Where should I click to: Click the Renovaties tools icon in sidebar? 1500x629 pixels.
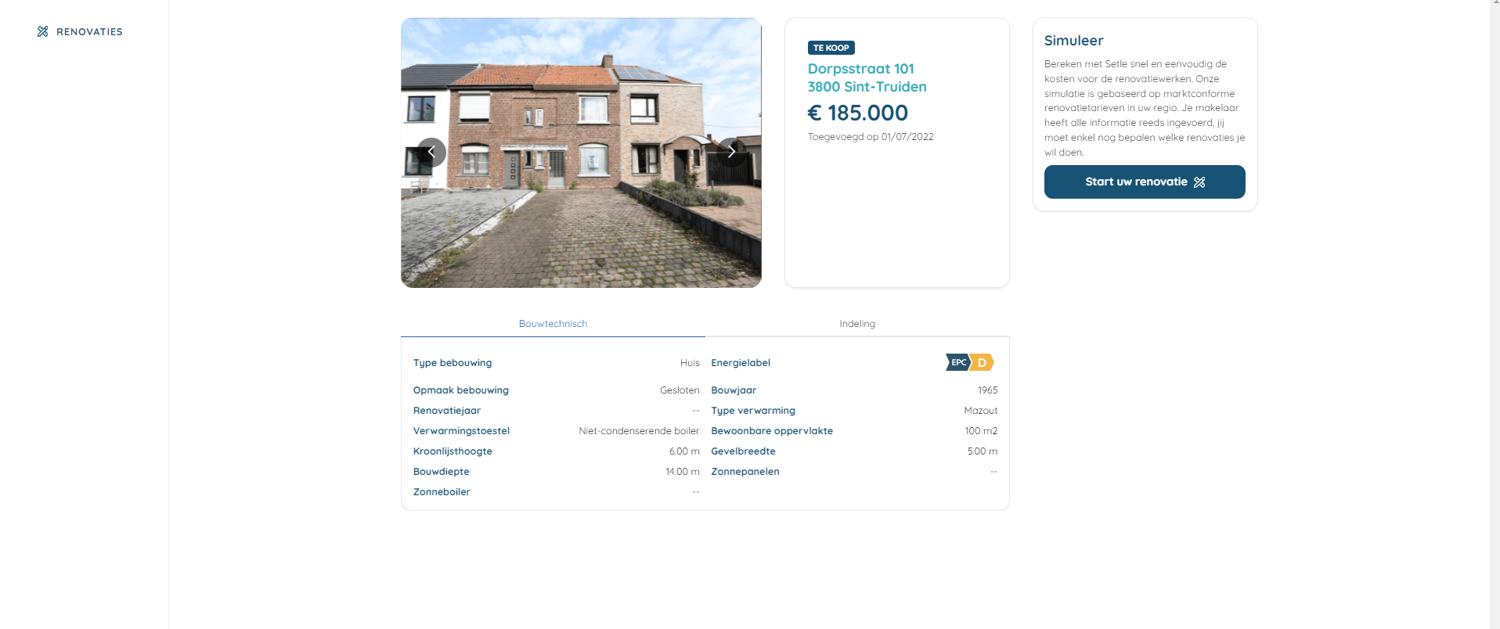tap(42, 32)
